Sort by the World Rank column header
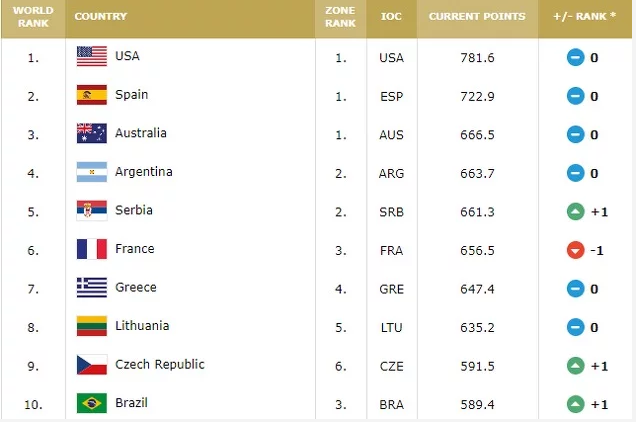 pyautogui.click(x=33, y=17)
